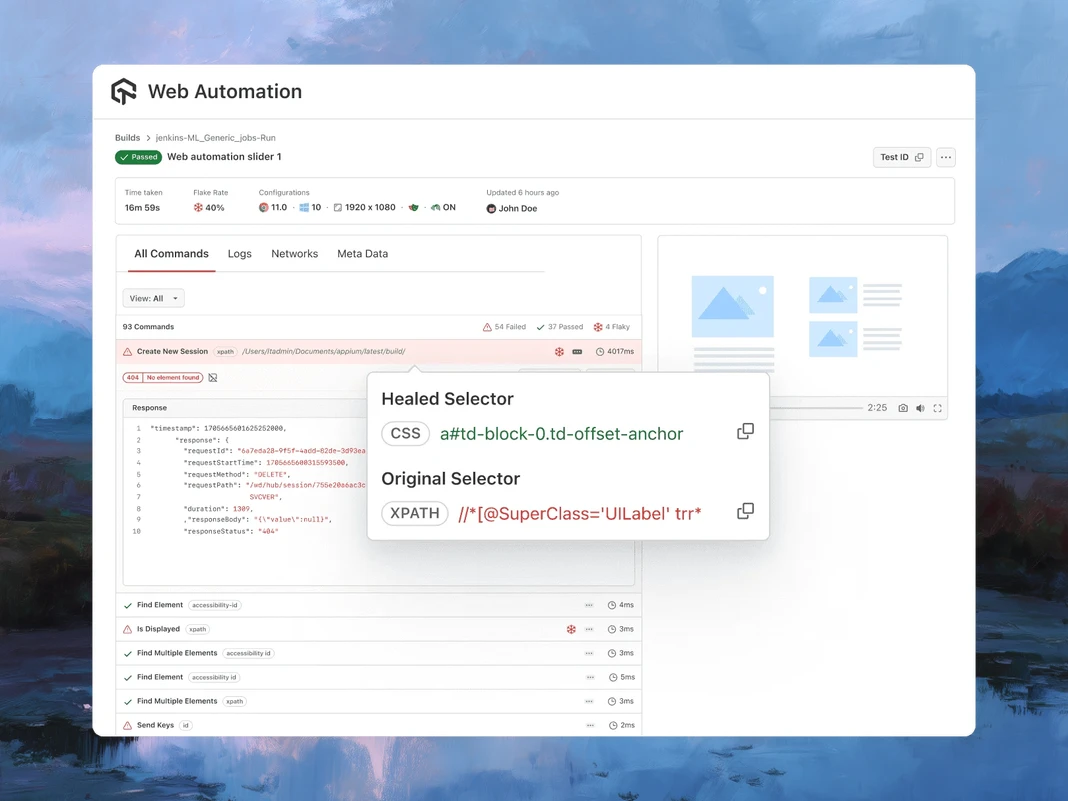Click the John Doe user name
The height and width of the screenshot is (801, 1068).
518,208
